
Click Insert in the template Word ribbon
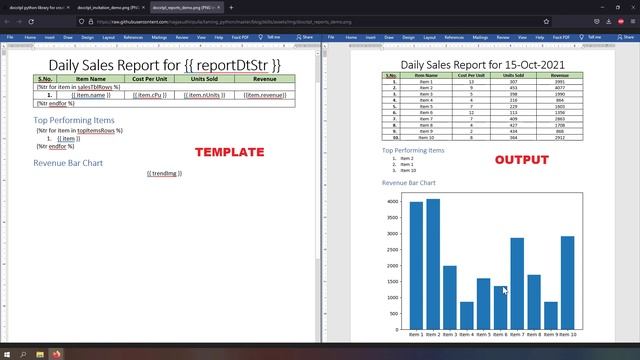(49, 37)
